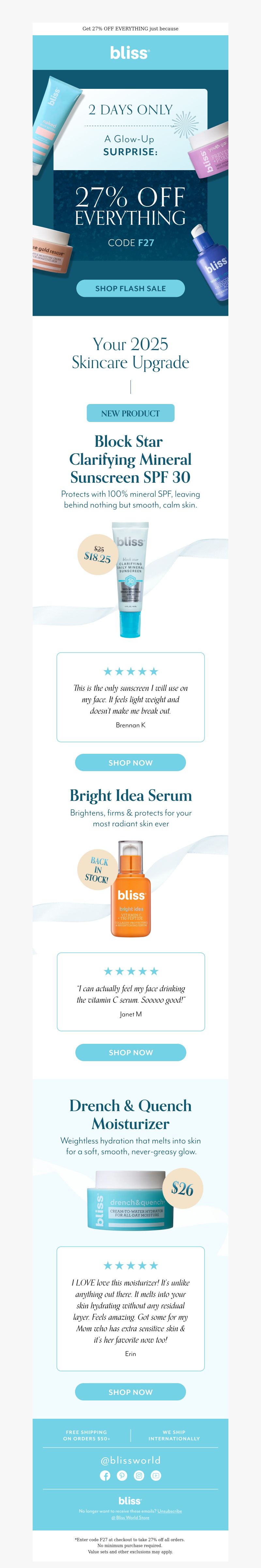Click the @blissworld handle text

(130, 1460)
